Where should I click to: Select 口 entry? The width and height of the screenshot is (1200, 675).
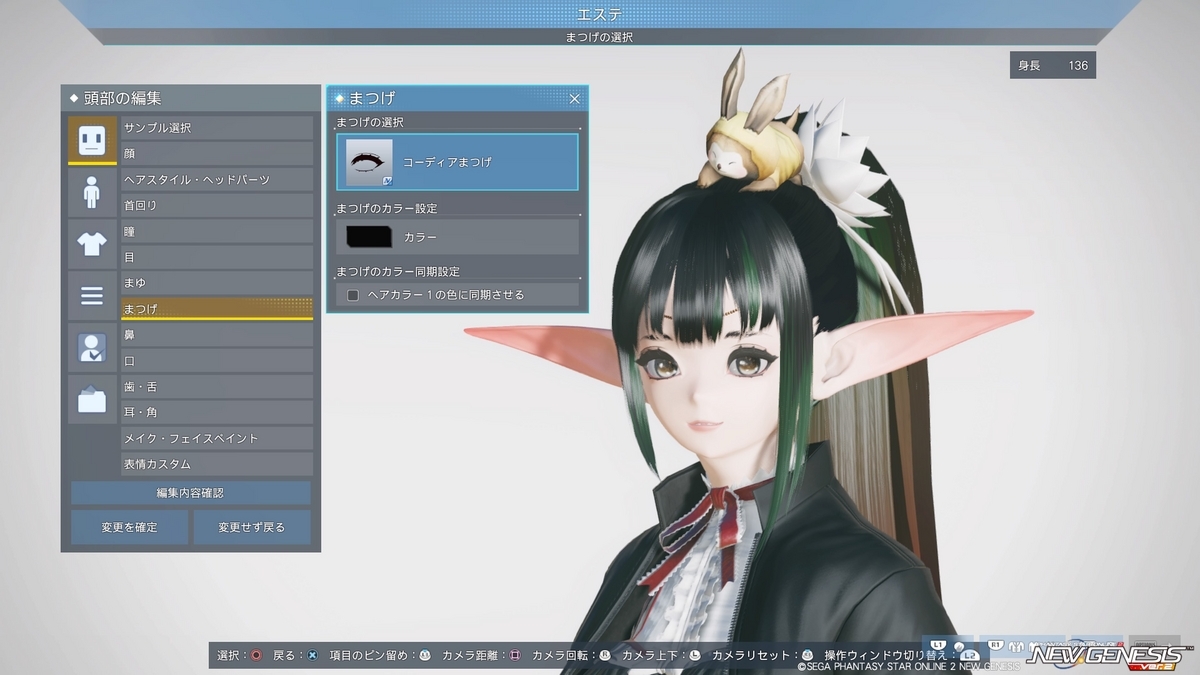[x=217, y=361]
